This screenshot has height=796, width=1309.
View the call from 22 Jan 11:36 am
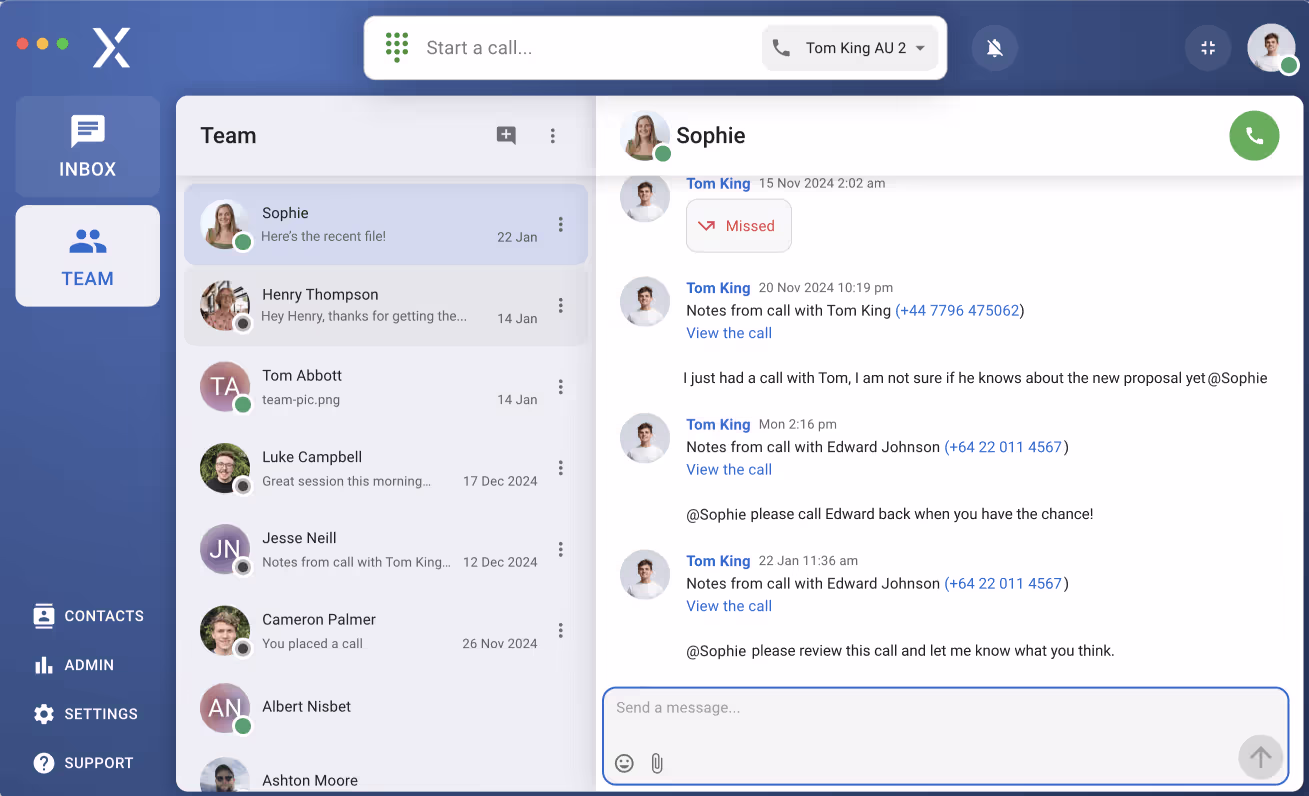[x=729, y=606]
